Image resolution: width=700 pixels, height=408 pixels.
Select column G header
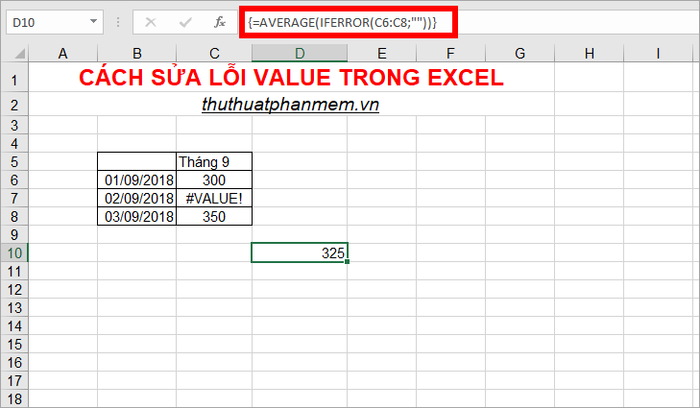pos(520,54)
